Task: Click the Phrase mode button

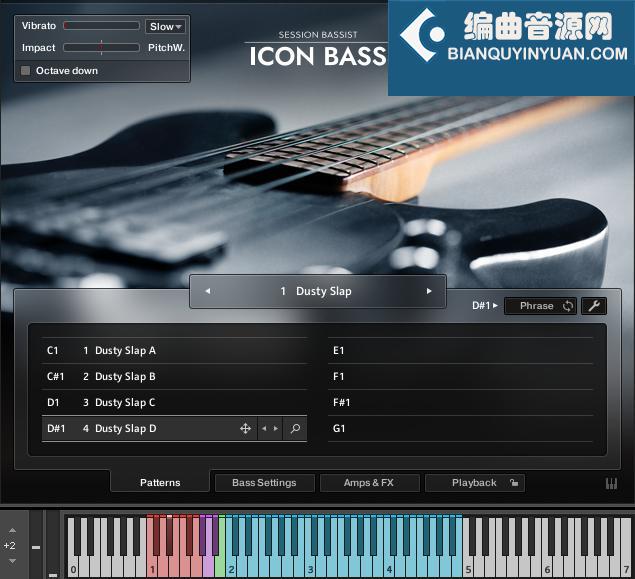Action: pos(536,306)
